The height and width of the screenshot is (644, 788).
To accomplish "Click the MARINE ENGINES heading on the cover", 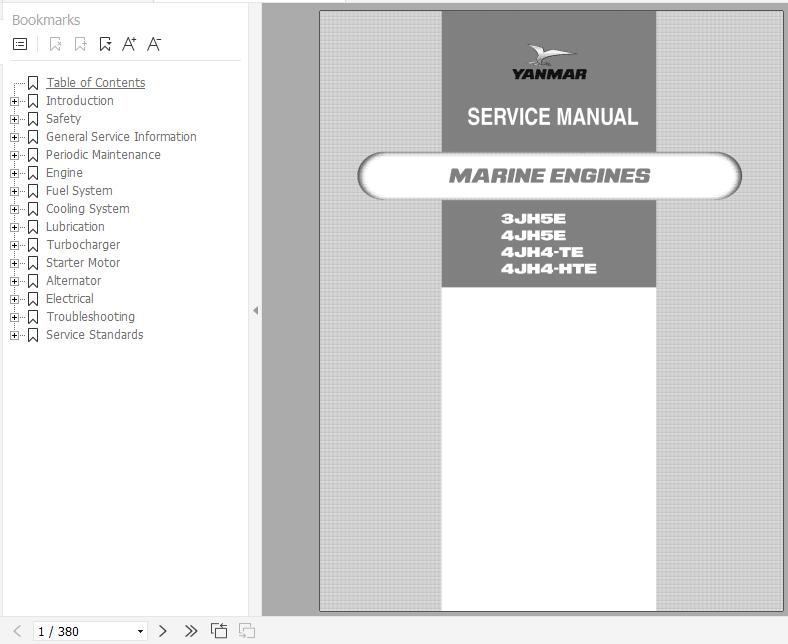I will tap(549, 176).
